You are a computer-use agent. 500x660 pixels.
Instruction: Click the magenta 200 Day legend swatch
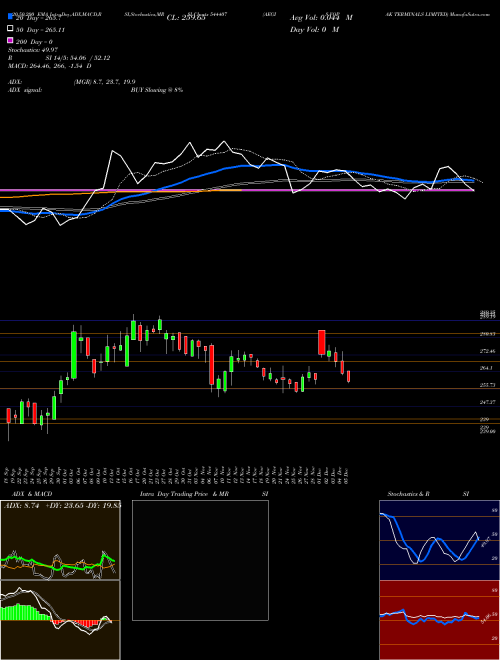click(11, 41)
